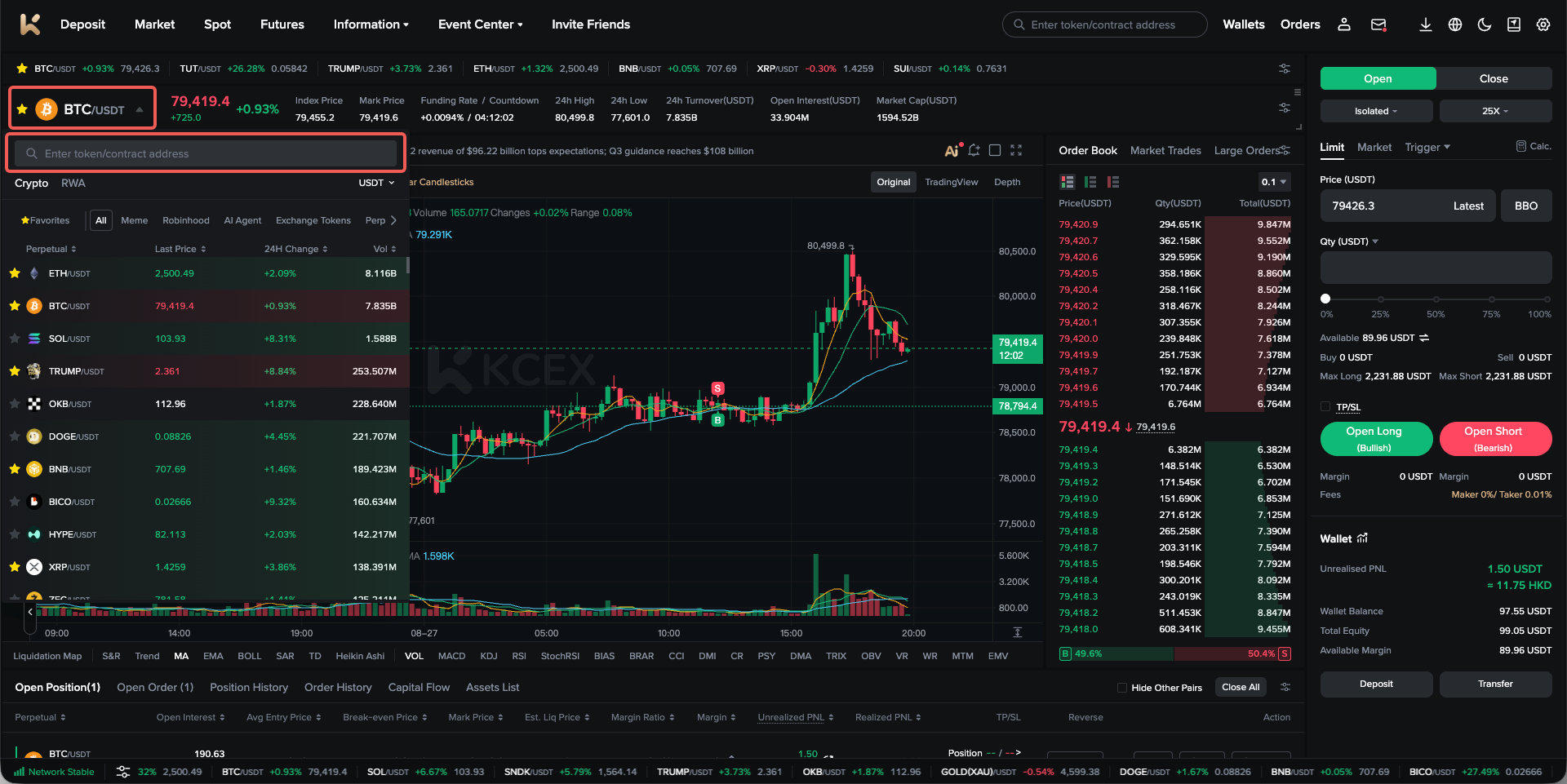Show sell-orders-only order book view
Image resolution: width=1567 pixels, height=784 pixels.
1113,182
